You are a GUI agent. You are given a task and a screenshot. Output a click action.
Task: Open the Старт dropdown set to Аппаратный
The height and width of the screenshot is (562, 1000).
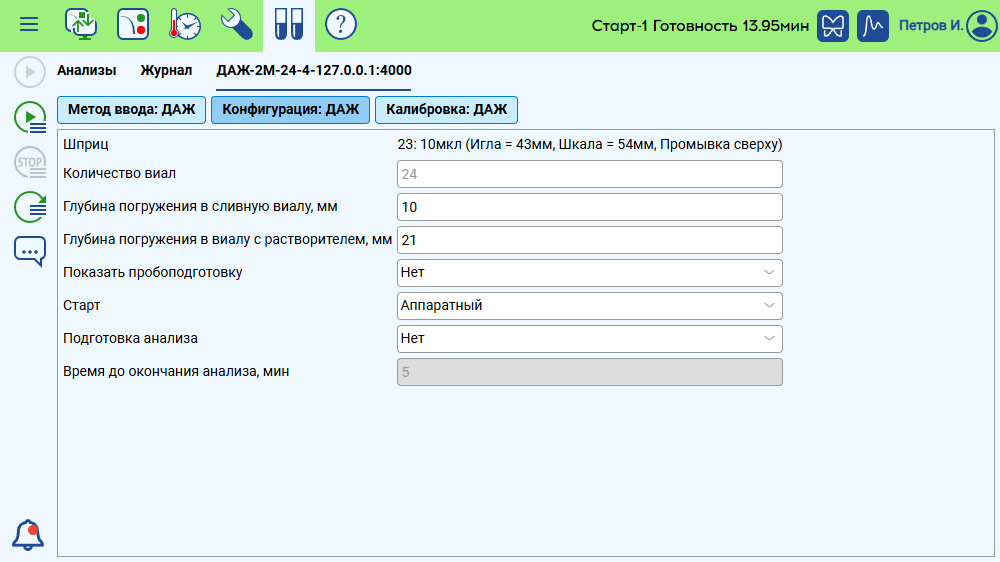pos(589,305)
